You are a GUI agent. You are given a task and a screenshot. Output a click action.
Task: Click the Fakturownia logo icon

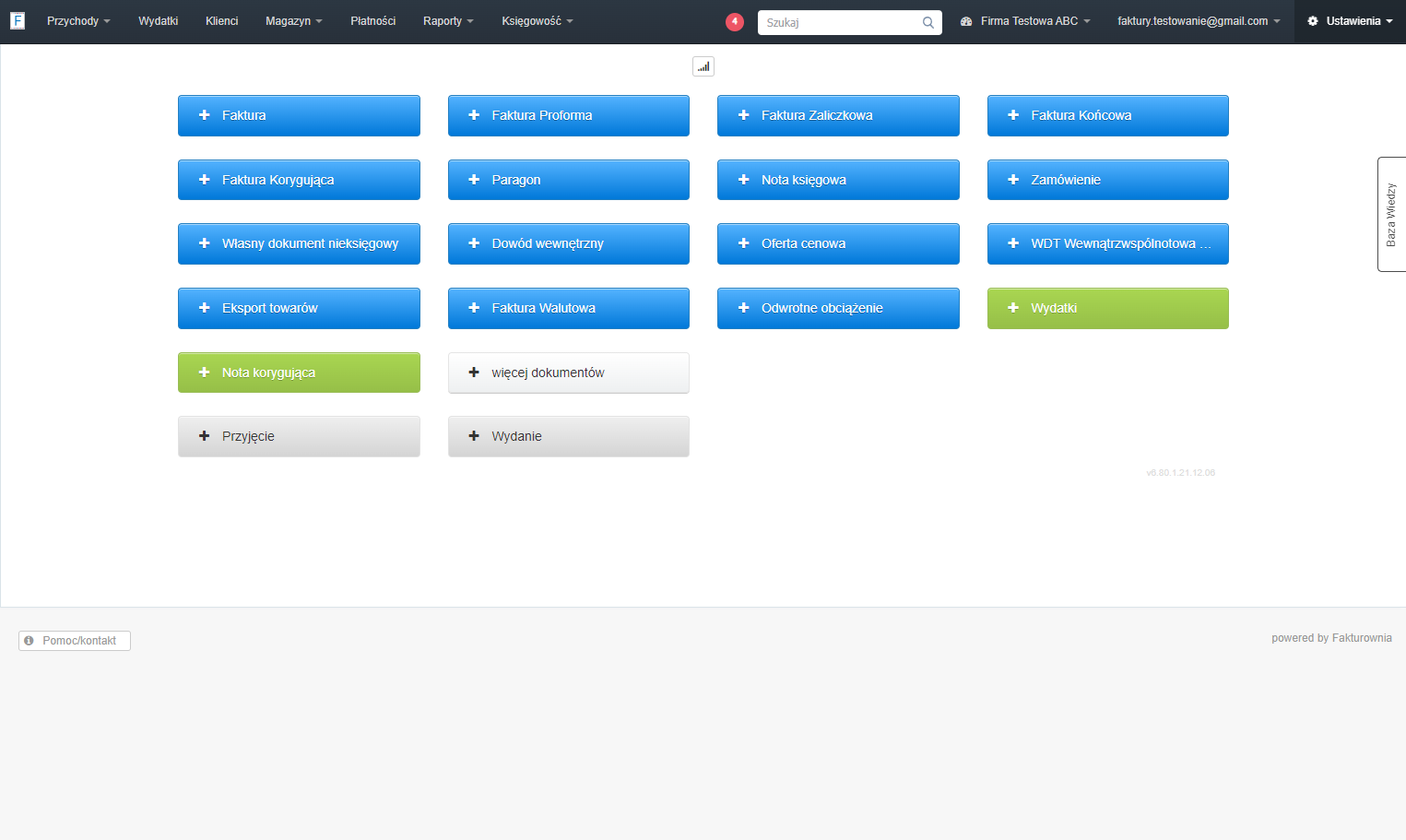point(18,20)
